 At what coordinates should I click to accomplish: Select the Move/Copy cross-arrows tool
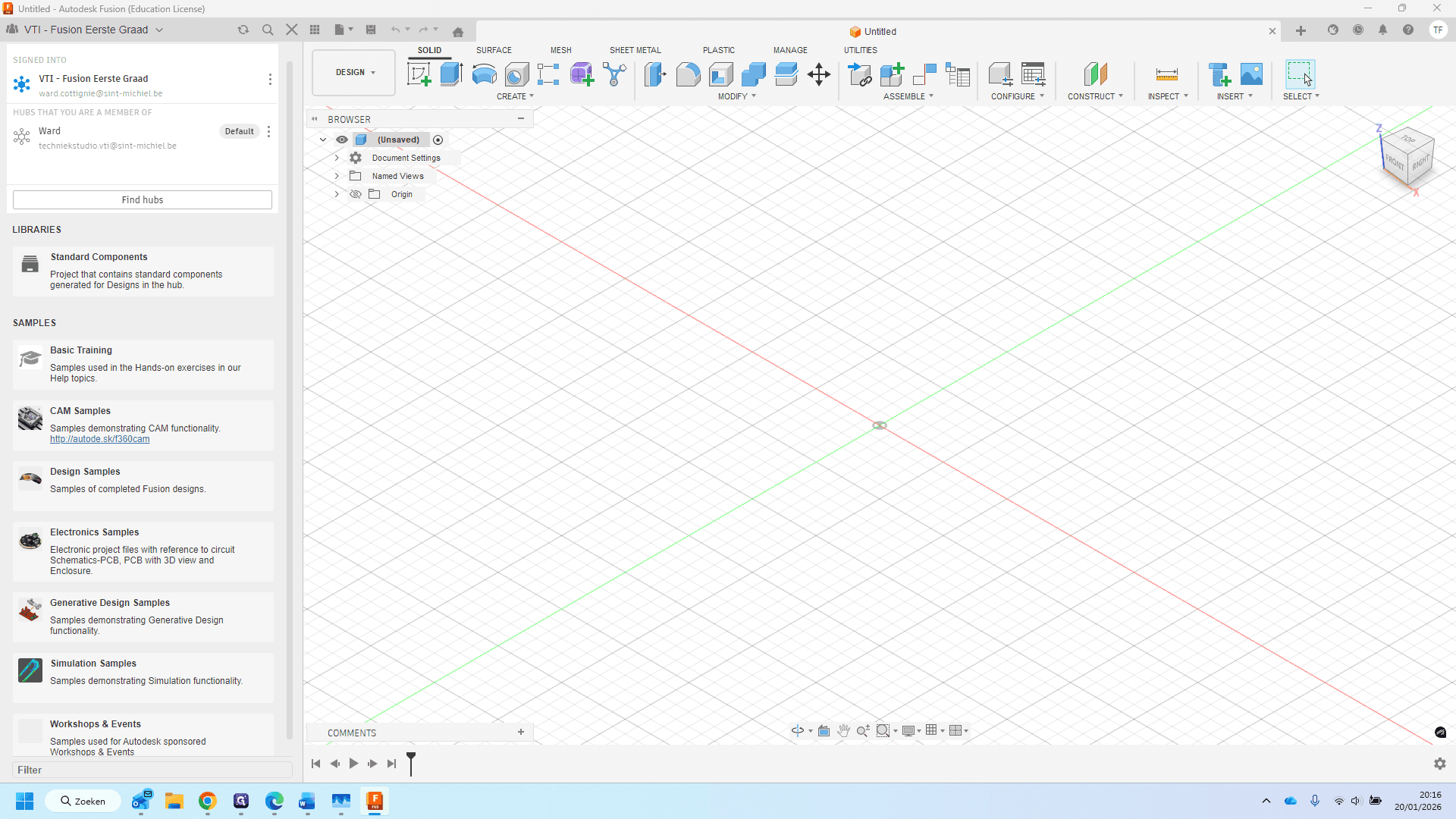[819, 74]
